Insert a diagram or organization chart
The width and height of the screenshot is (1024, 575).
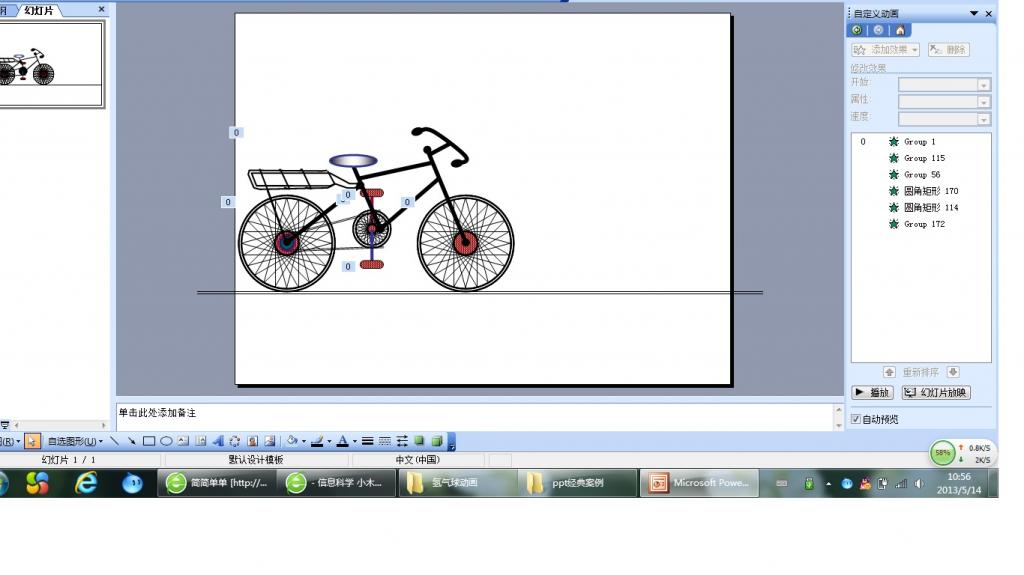pos(235,441)
